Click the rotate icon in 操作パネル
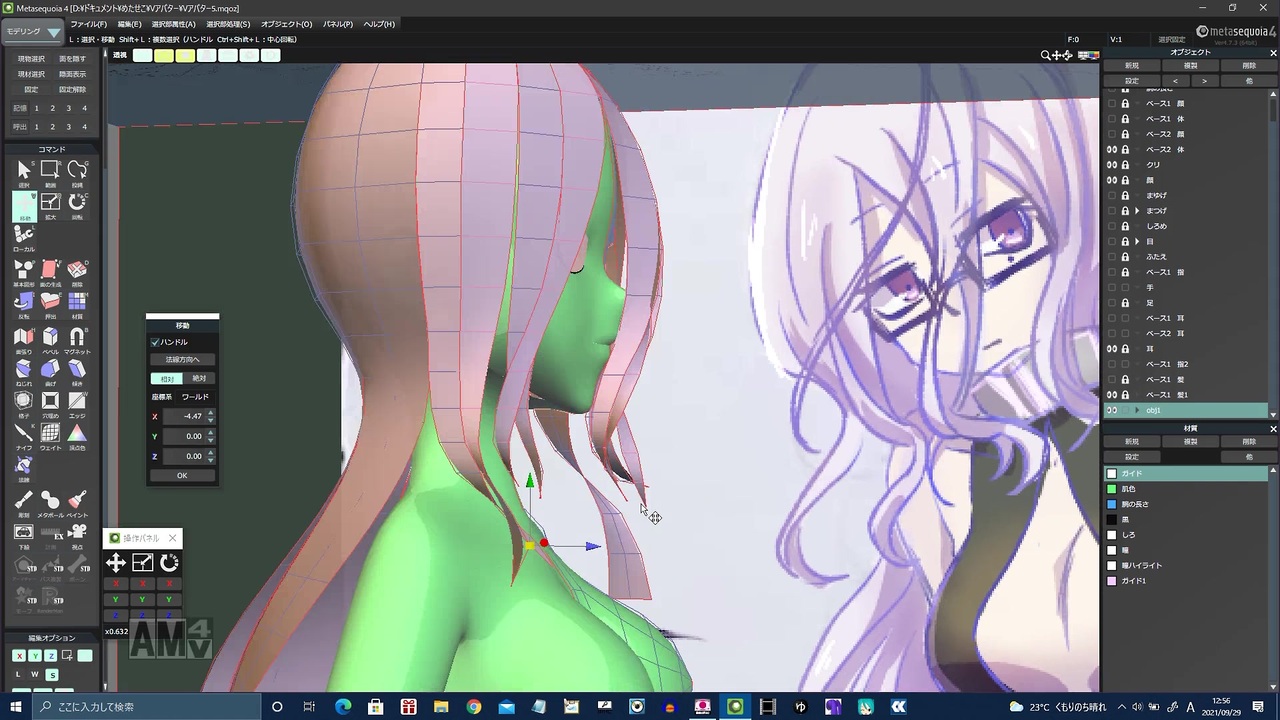 pyautogui.click(x=169, y=563)
